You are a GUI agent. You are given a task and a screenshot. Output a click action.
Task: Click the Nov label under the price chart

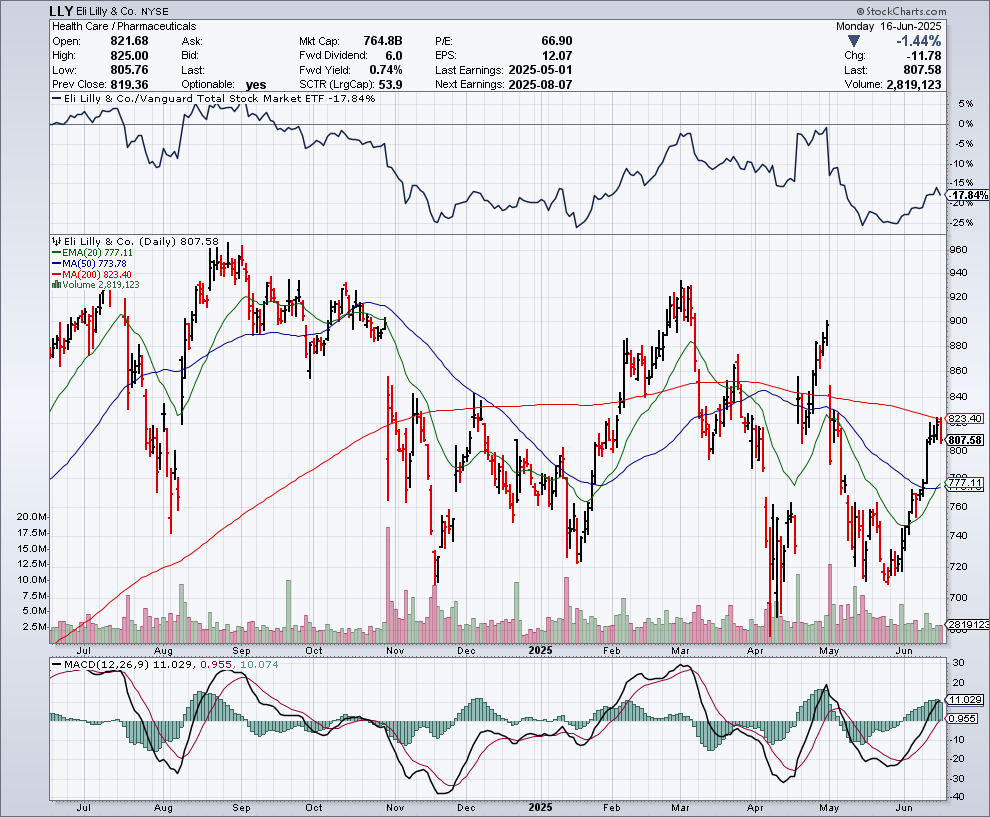click(x=395, y=650)
